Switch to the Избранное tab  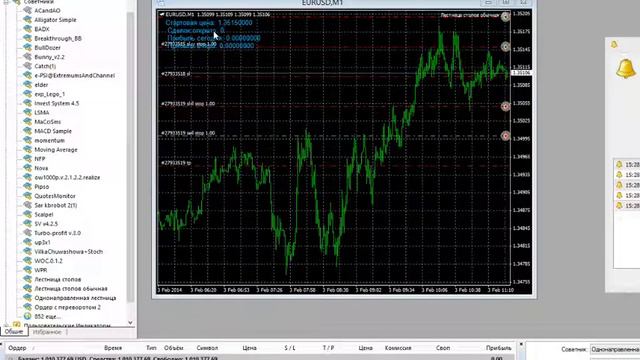pos(47,332)
